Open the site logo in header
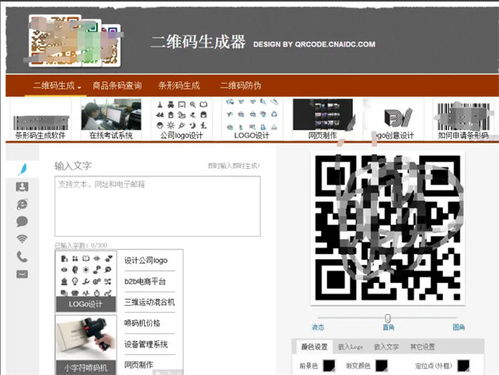499x375 pixels. click(x=75, y=41)
